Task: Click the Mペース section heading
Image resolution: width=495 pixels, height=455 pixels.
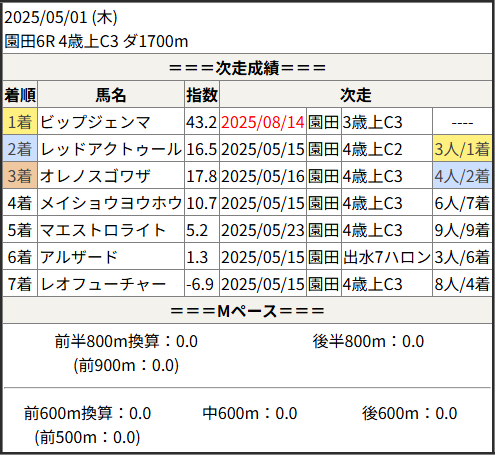Action: [x=247, y=311]
